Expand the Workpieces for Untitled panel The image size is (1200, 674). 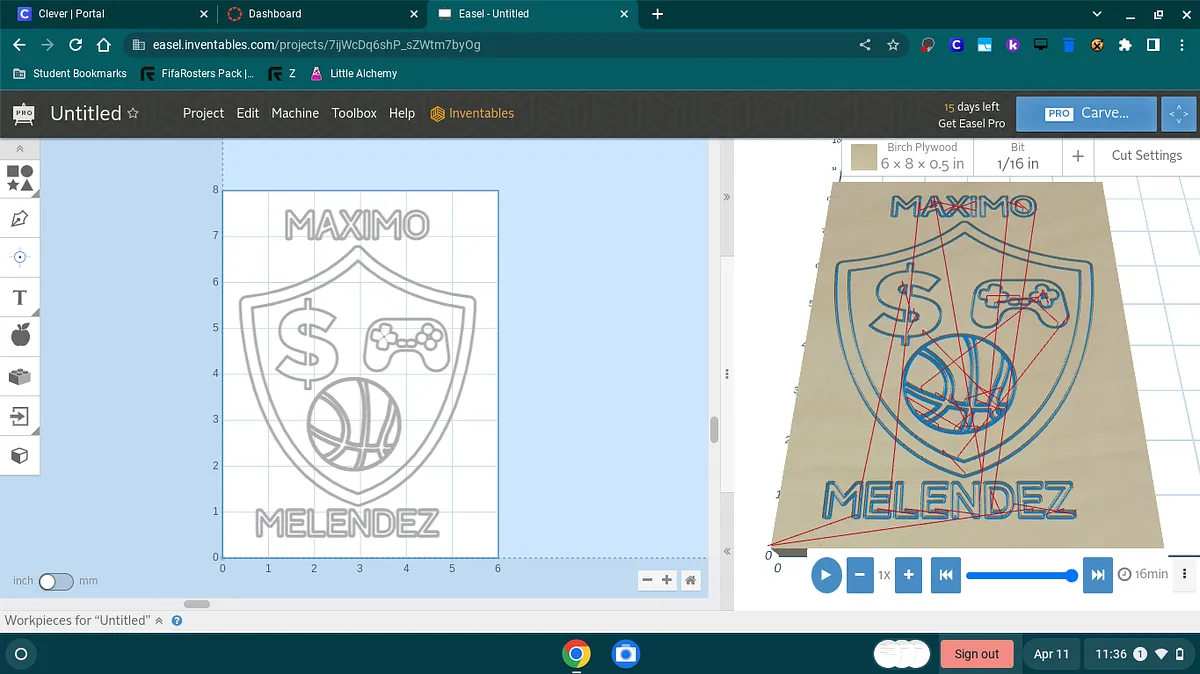click(159, 621)
